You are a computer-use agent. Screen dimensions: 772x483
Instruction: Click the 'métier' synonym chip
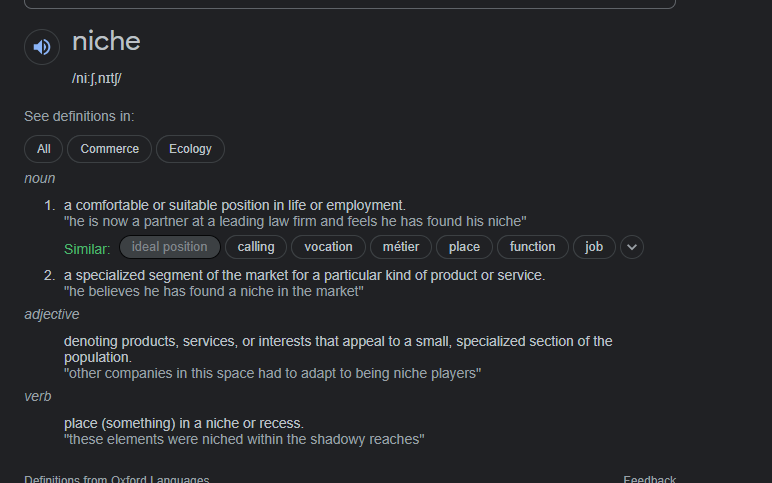coord(401,247)
